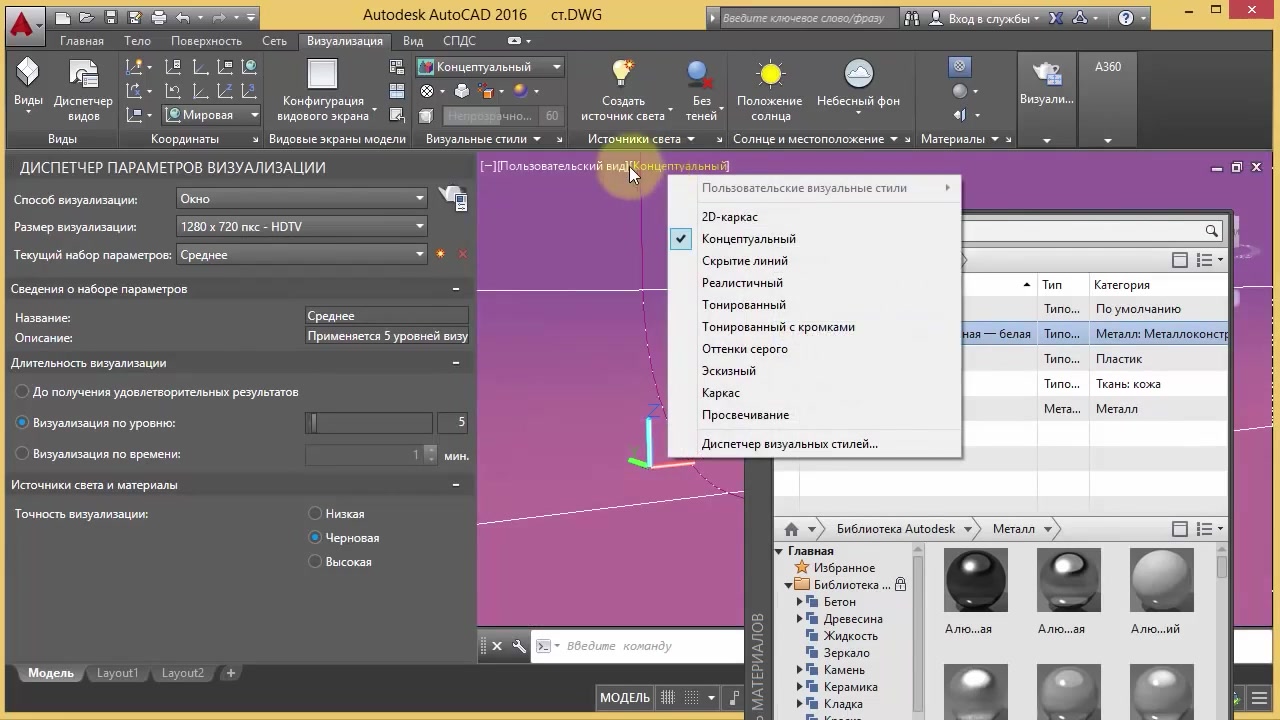Open a drawing file with the folder icon
This screenshot has width=1280, height=720.
click(x=87, y=17)
